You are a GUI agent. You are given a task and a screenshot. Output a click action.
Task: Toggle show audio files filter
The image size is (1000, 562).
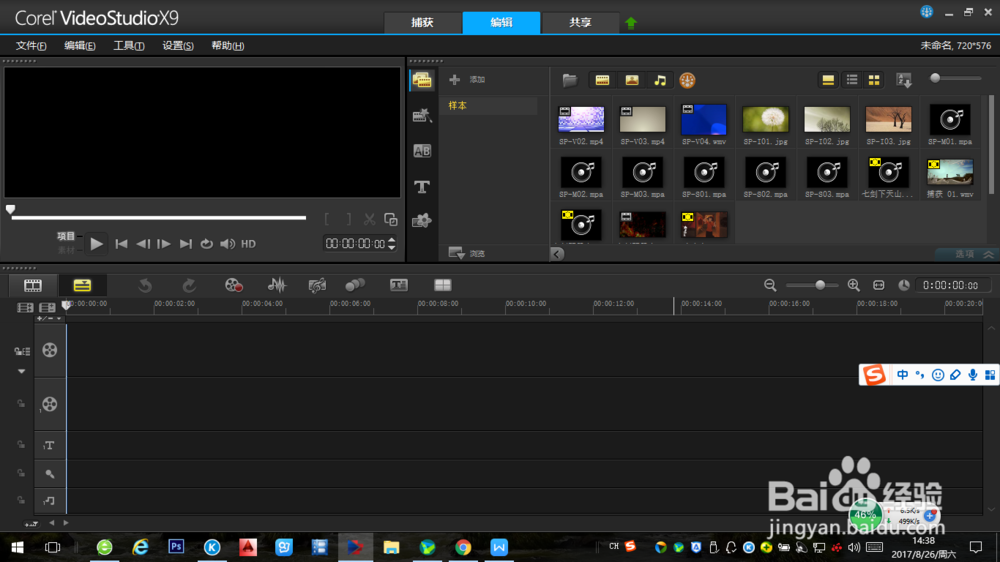pos(660,80)
